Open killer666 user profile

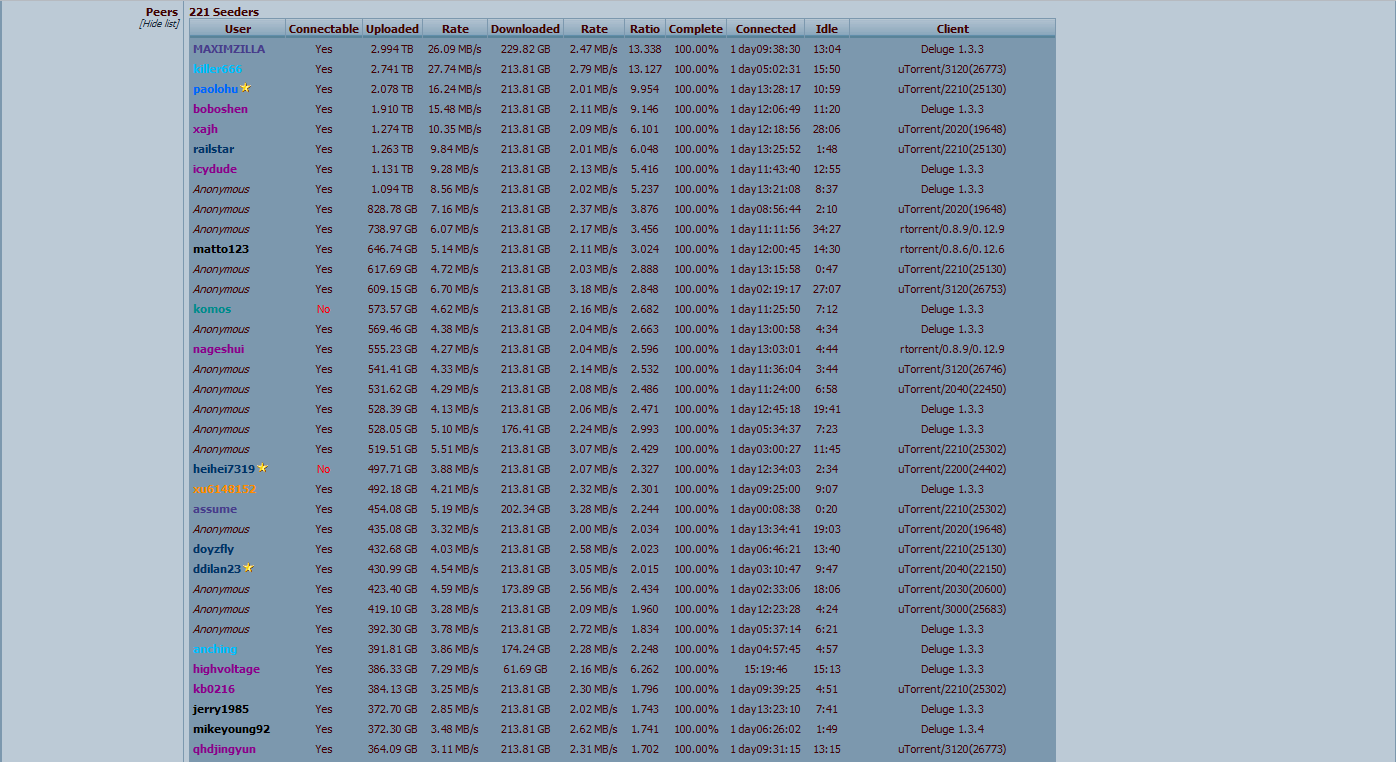tap(217, 69)
